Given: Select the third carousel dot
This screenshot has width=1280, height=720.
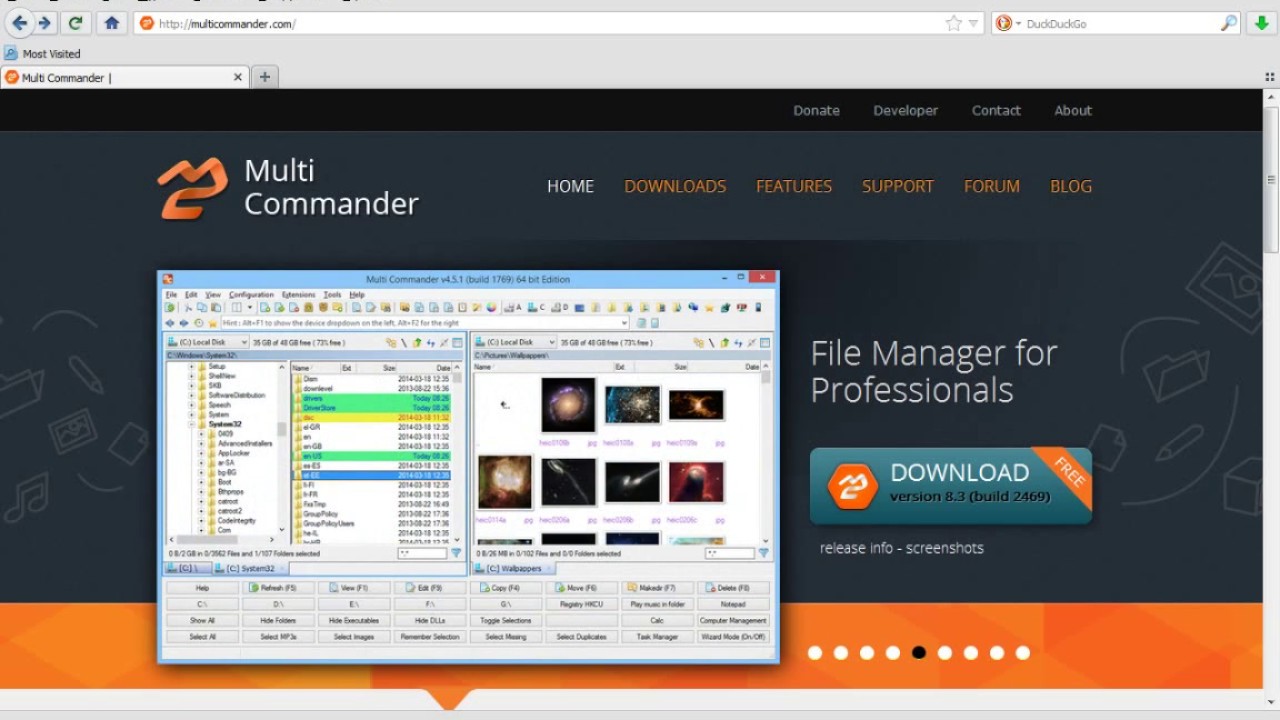Looking at the screenshot, I should pos(867,653).
